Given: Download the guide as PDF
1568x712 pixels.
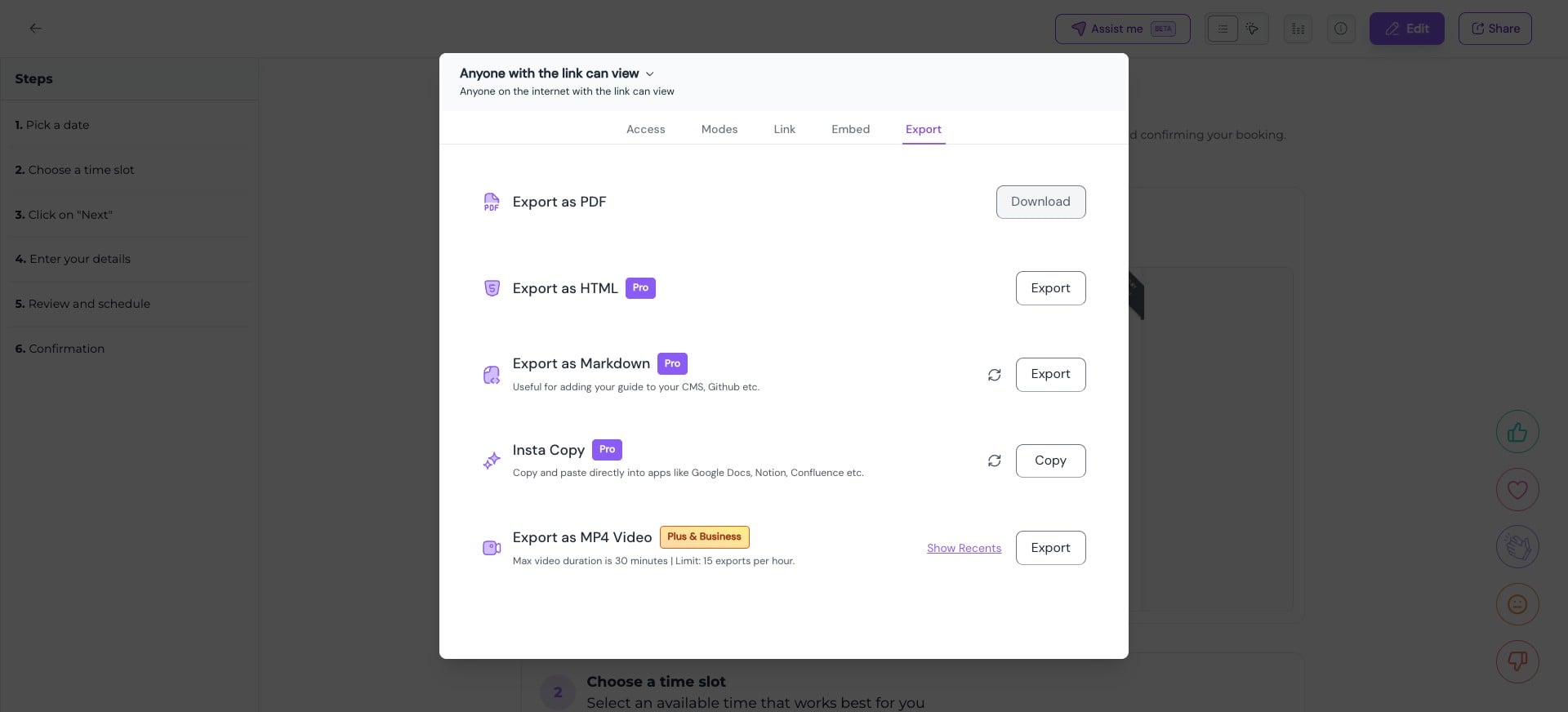Looking at the screenshot, I should pos(1040,202).
